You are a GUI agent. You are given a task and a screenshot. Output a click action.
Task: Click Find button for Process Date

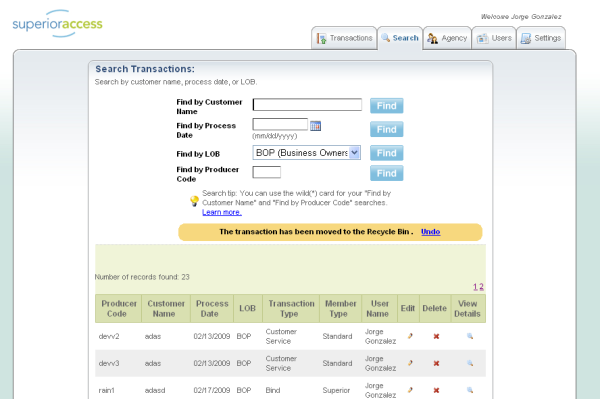(x=386, y=129)
